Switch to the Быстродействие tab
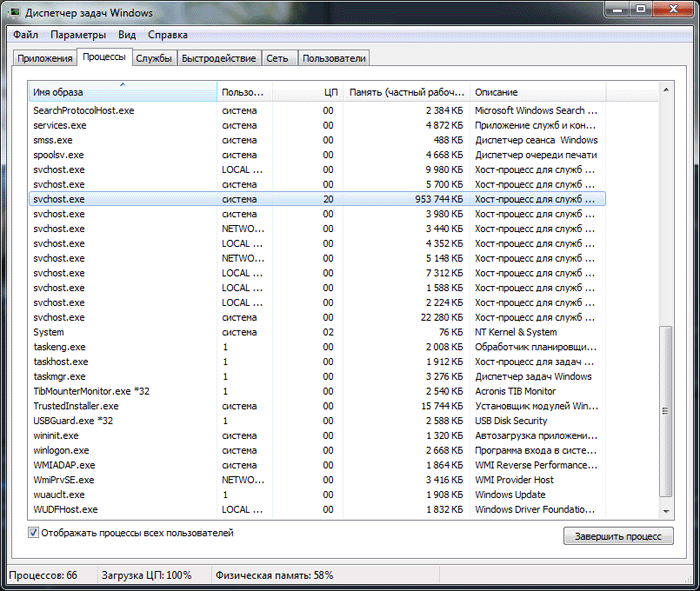 point(219,58)
